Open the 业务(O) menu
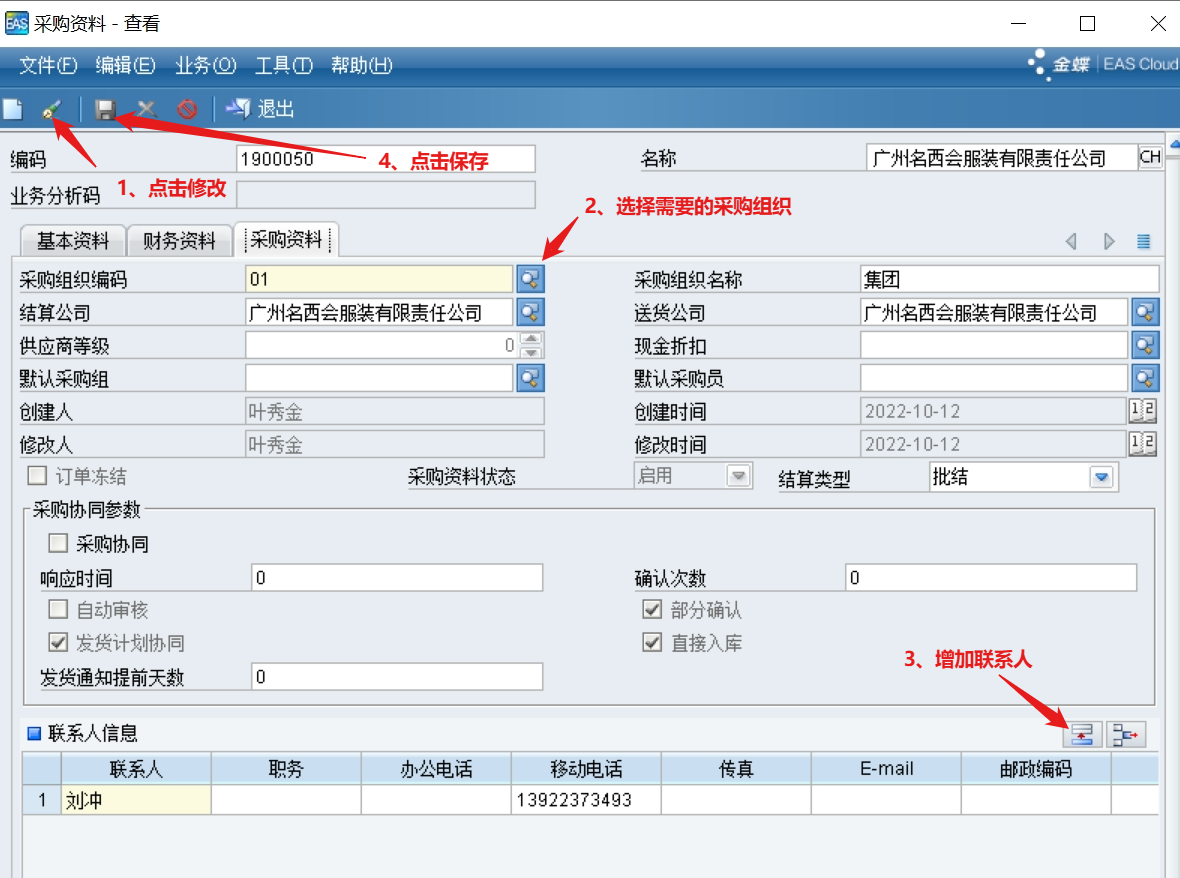 205,65
